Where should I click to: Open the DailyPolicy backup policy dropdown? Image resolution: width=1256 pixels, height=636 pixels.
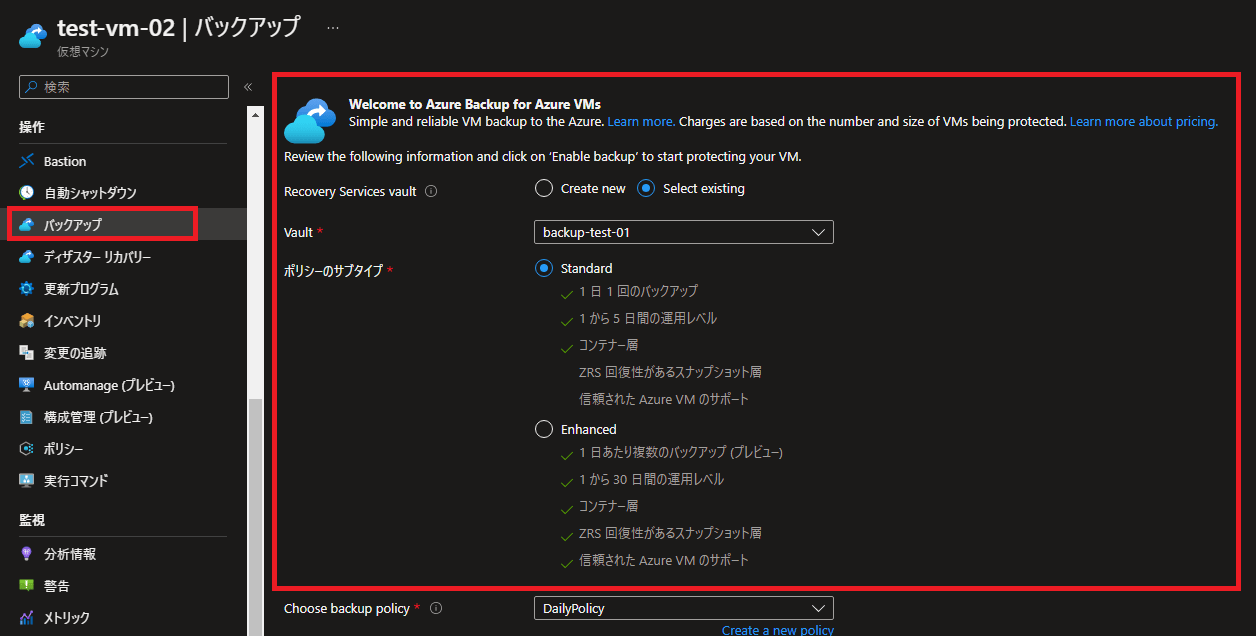[x=684, y=608]
